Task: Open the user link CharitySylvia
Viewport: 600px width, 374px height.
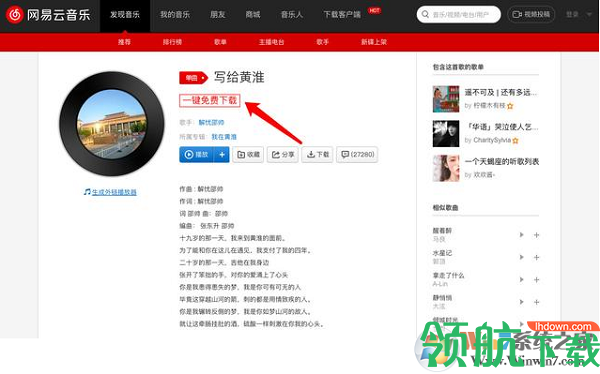Action: pos(492,140)
